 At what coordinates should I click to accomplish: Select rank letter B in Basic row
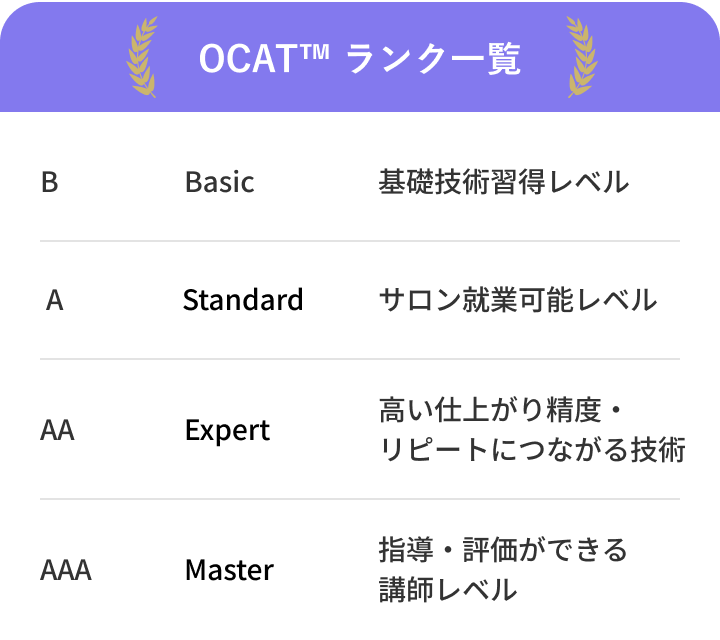pos(50,183)
